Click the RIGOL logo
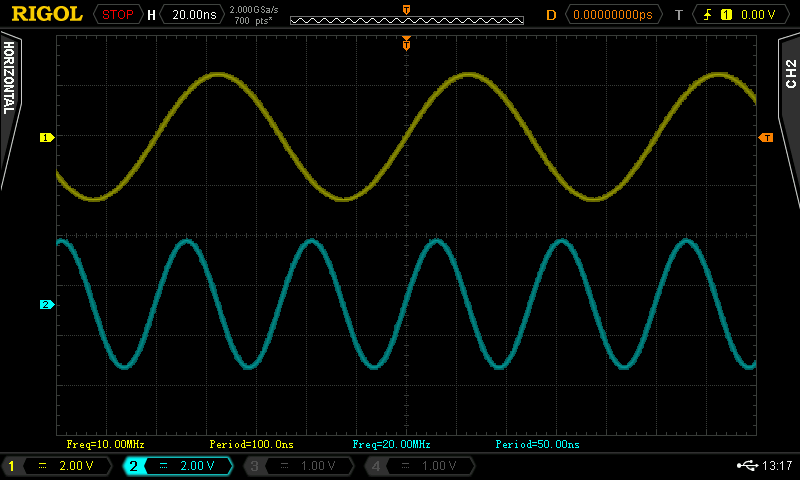Screen dimensions: 800x480 [47, 14]
